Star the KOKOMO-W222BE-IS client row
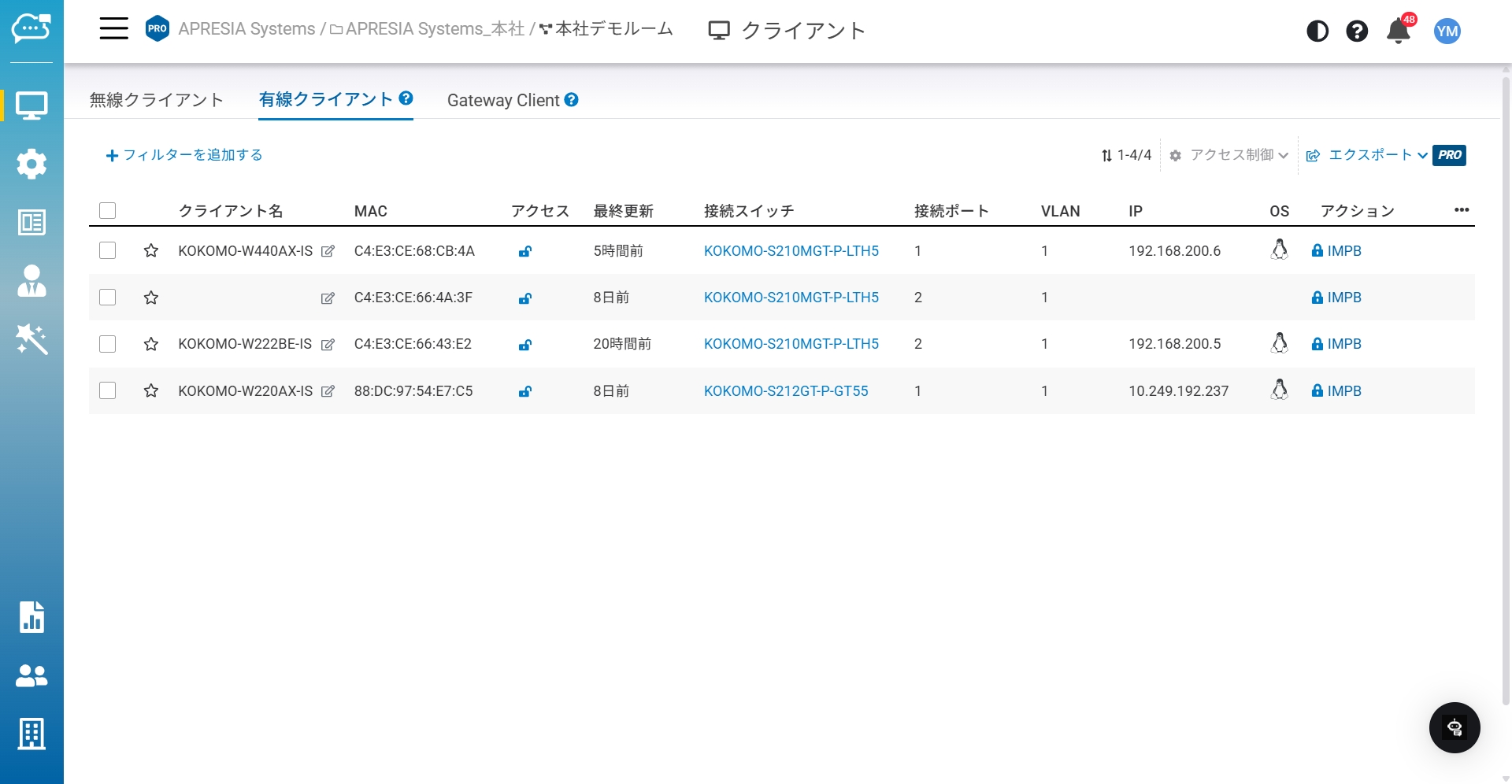This screenshot has width=1512, height=784. [x=151, y=345]
